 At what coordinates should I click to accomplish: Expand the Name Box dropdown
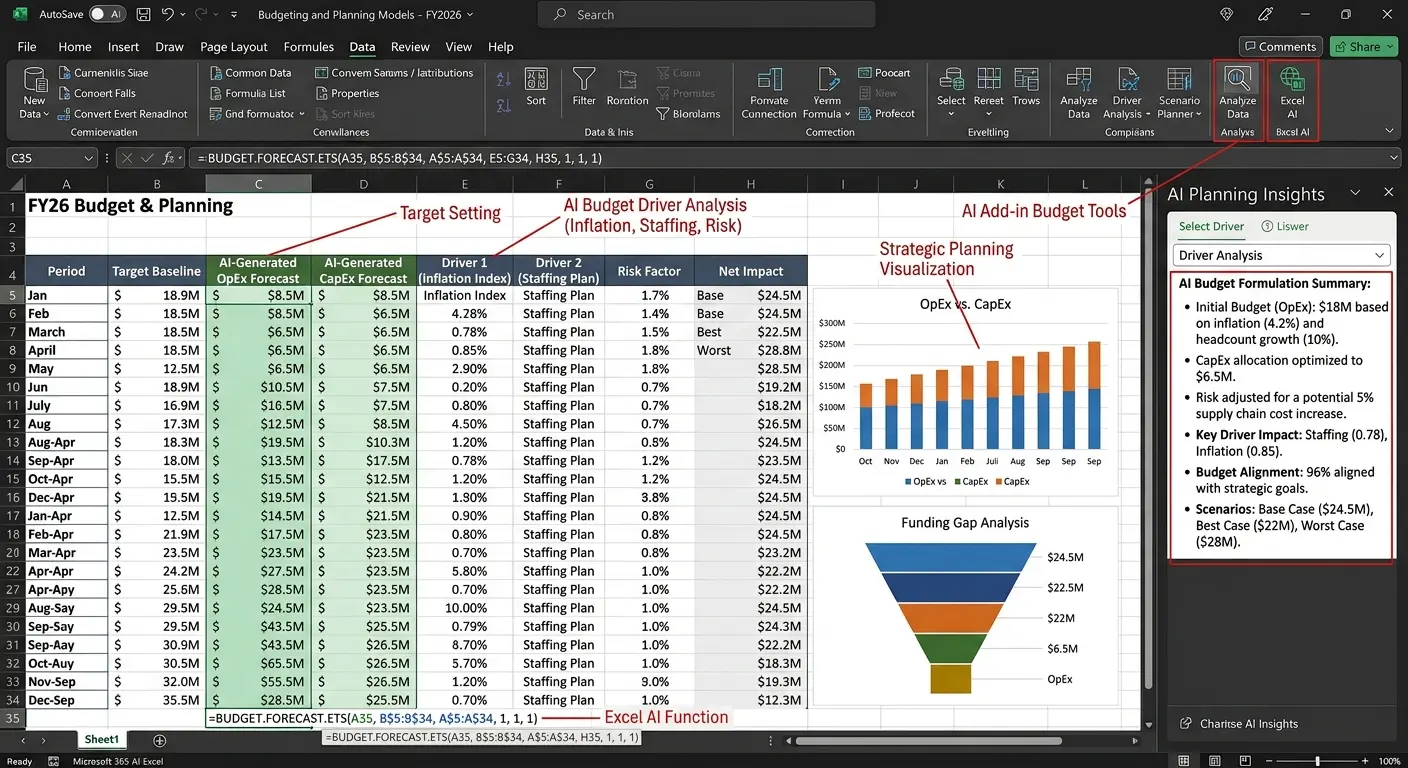[x=90, y=158]
